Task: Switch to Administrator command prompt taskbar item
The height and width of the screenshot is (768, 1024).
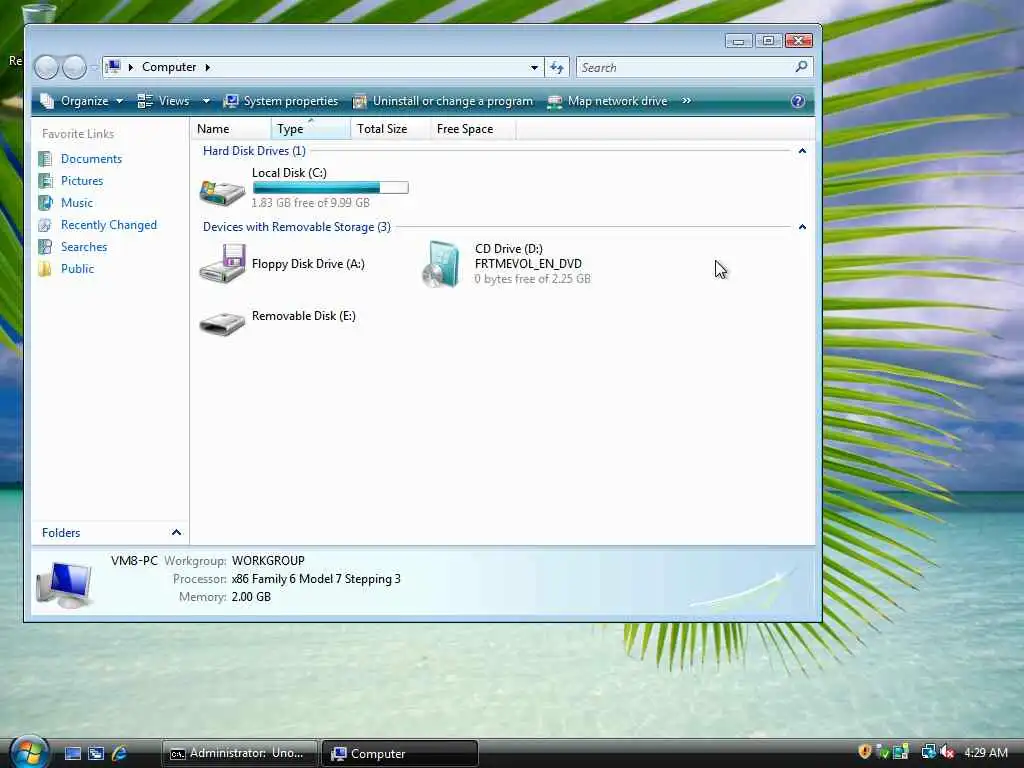Action: pyautogui.click(x=240, y=754)
